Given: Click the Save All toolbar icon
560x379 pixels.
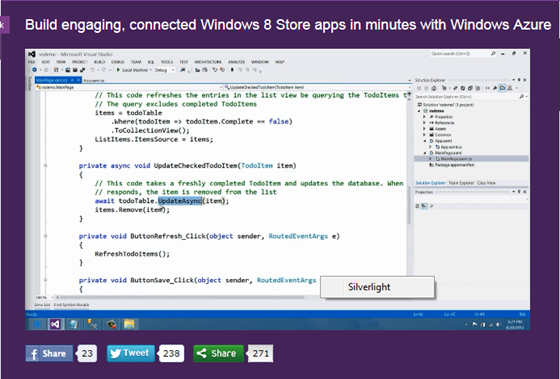Looking at the screenshot, I should click(82, 70).
